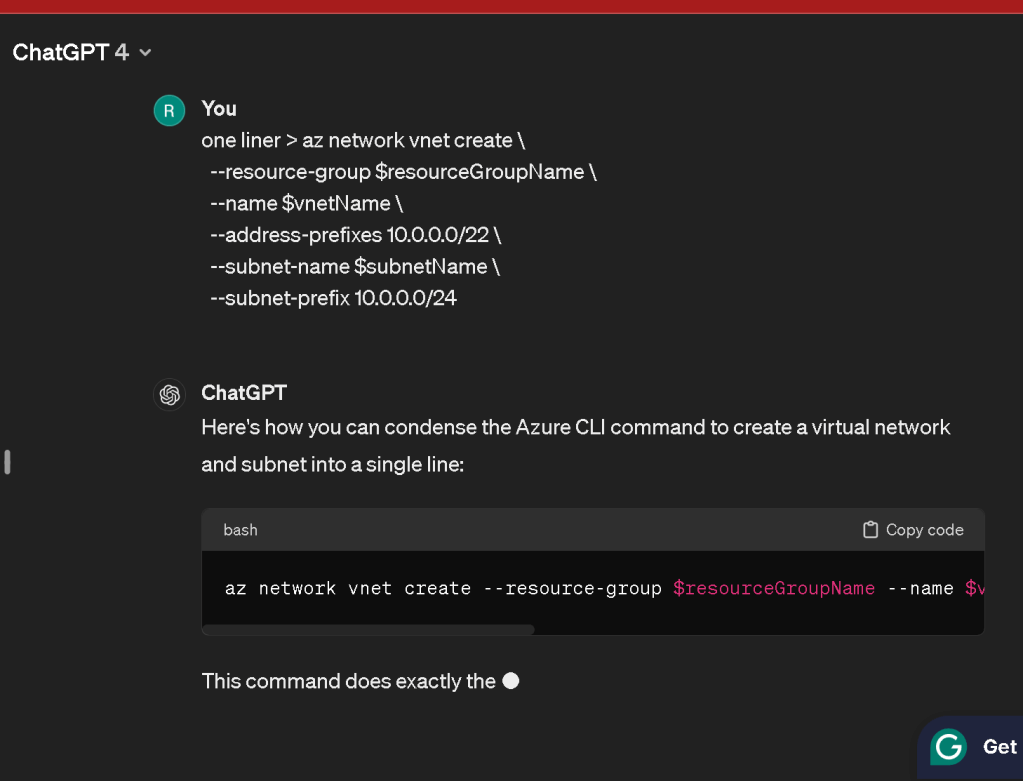
Task: Copy the bash code using Copy code
Action: [913, 530]
